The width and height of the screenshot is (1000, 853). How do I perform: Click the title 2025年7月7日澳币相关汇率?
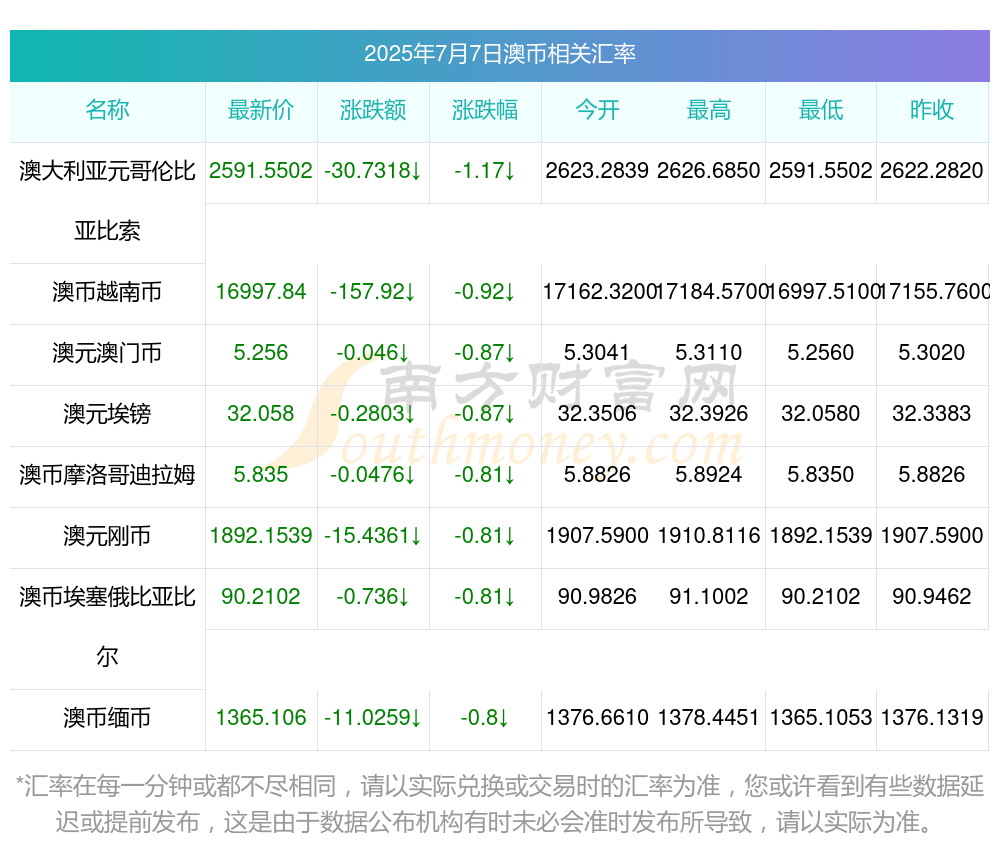pos(499,54)
